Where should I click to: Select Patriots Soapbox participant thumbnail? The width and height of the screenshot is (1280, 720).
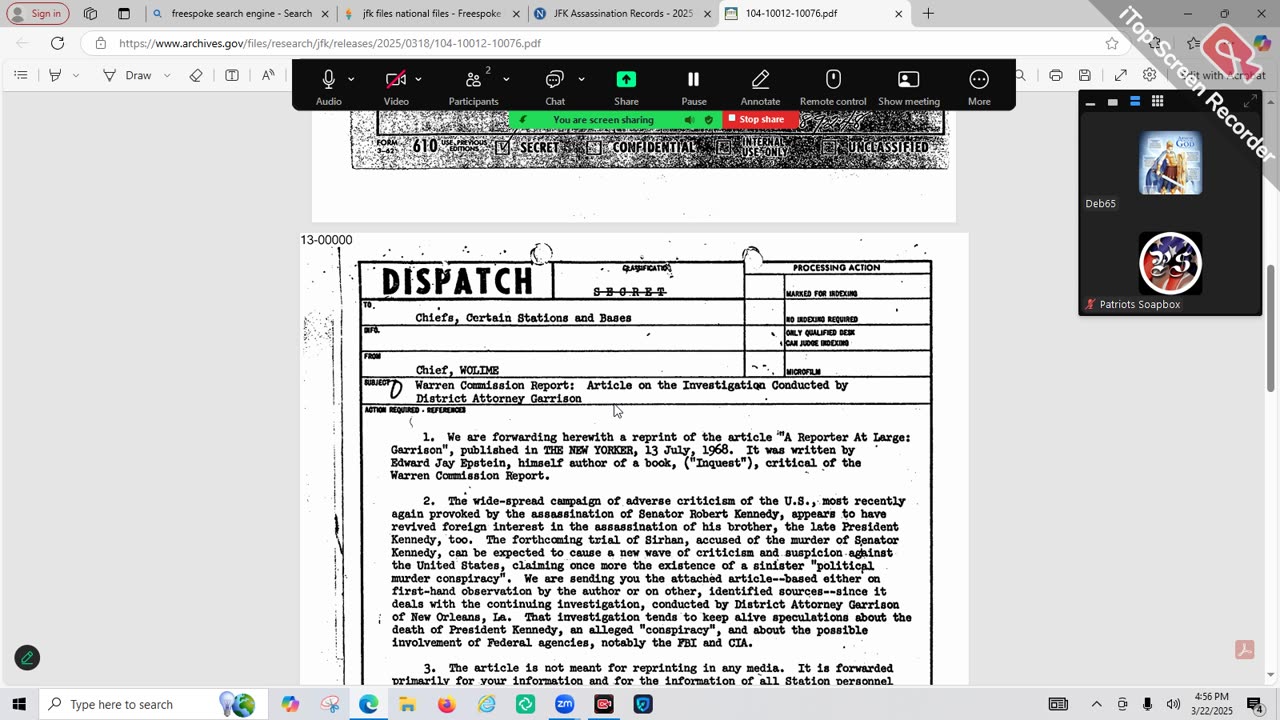click(1170, 264)
